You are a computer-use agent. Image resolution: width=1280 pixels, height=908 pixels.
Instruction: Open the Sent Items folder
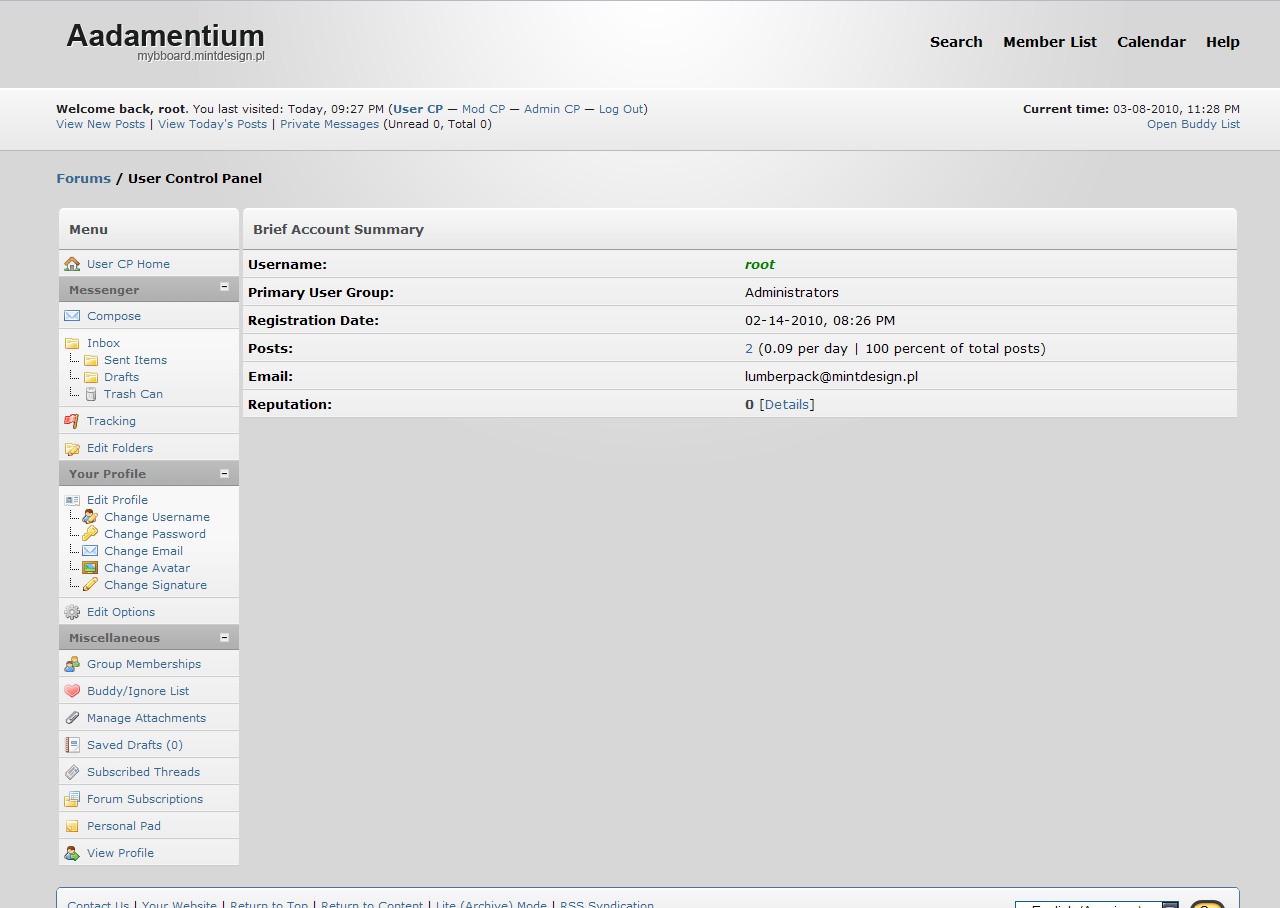pos(135,360)
